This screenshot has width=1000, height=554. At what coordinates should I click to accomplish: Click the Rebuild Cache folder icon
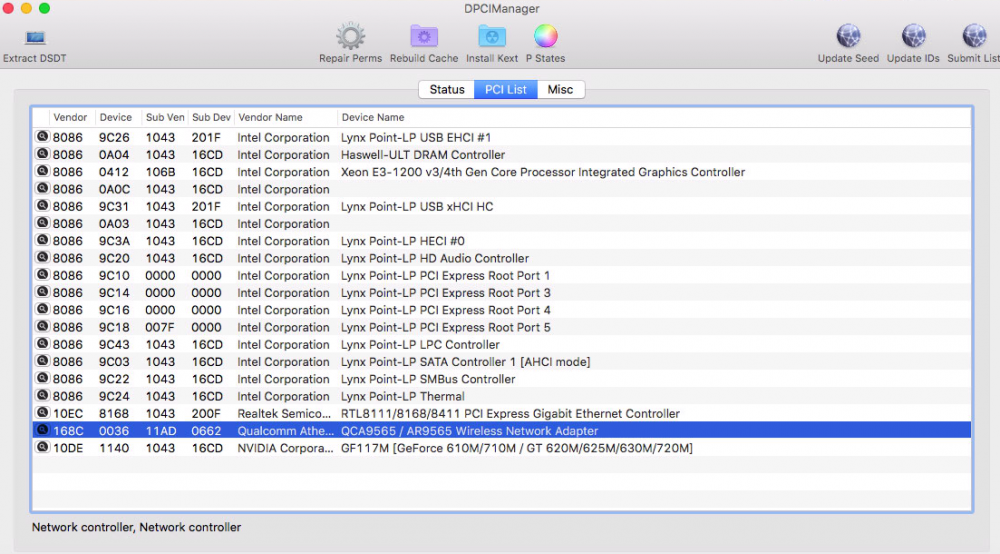[423, 36]
